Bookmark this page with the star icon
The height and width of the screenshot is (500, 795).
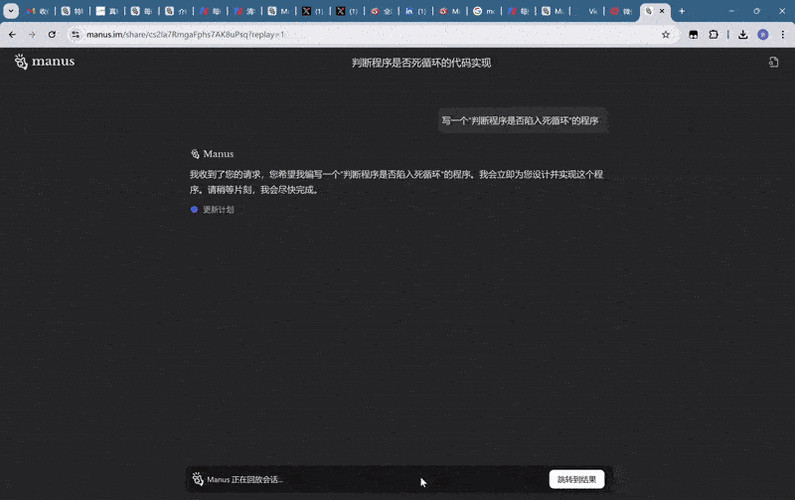pyautogui.click(x=666, y=34)
